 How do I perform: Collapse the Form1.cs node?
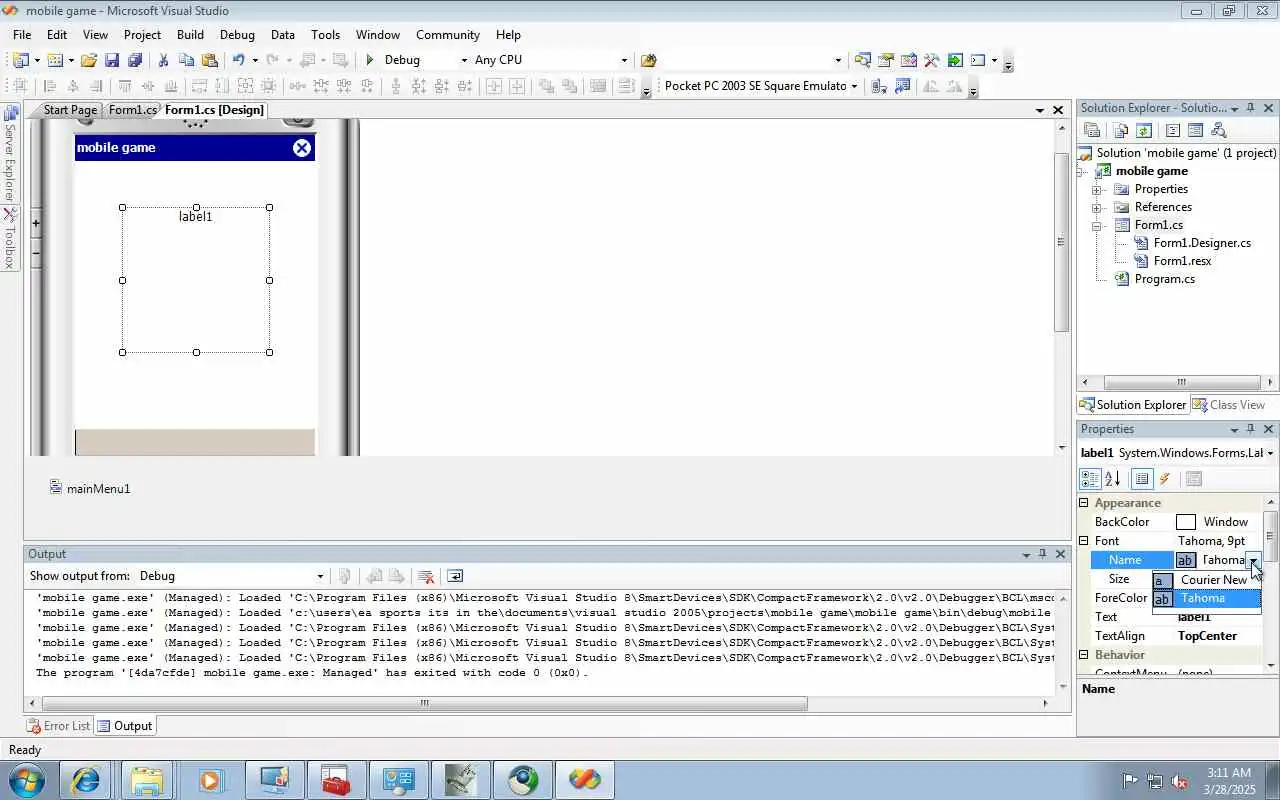pyautogui.click(x=1097, y=225)
